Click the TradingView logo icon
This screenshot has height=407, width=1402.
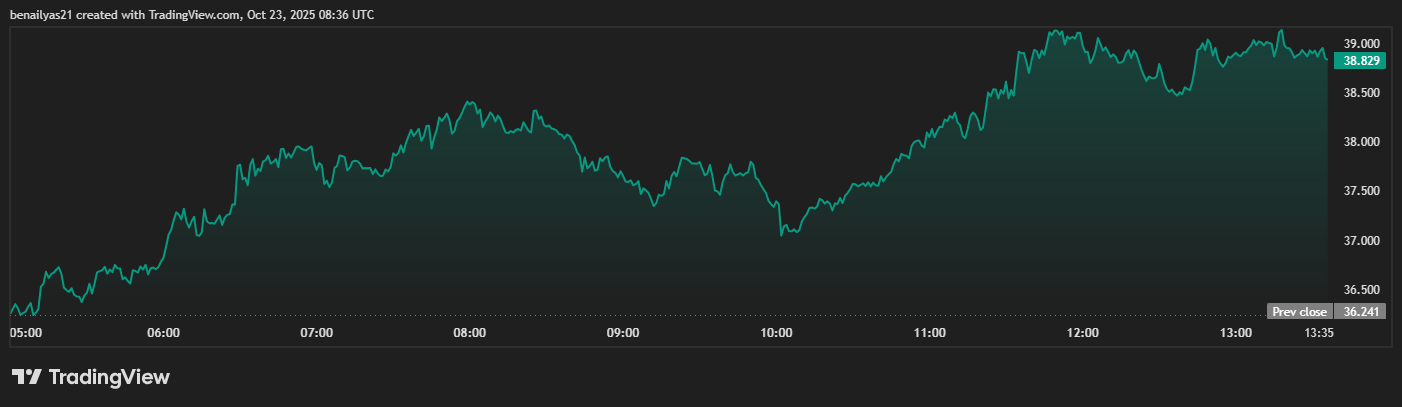pyautogui.click(x=26, y=377)
